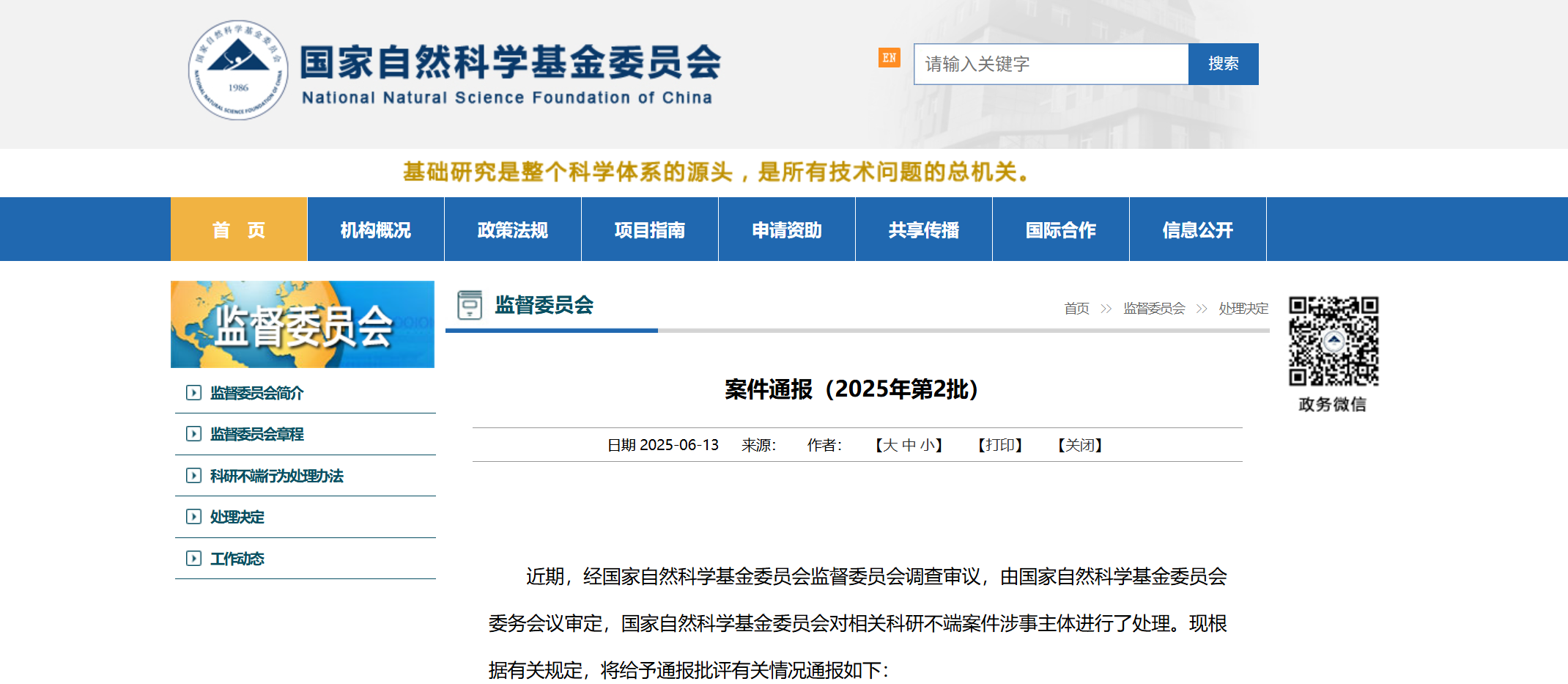Click the 监督委员会 globe banner image
Viewport: 1568px width, 684px height.
click(x=303, y=324)
